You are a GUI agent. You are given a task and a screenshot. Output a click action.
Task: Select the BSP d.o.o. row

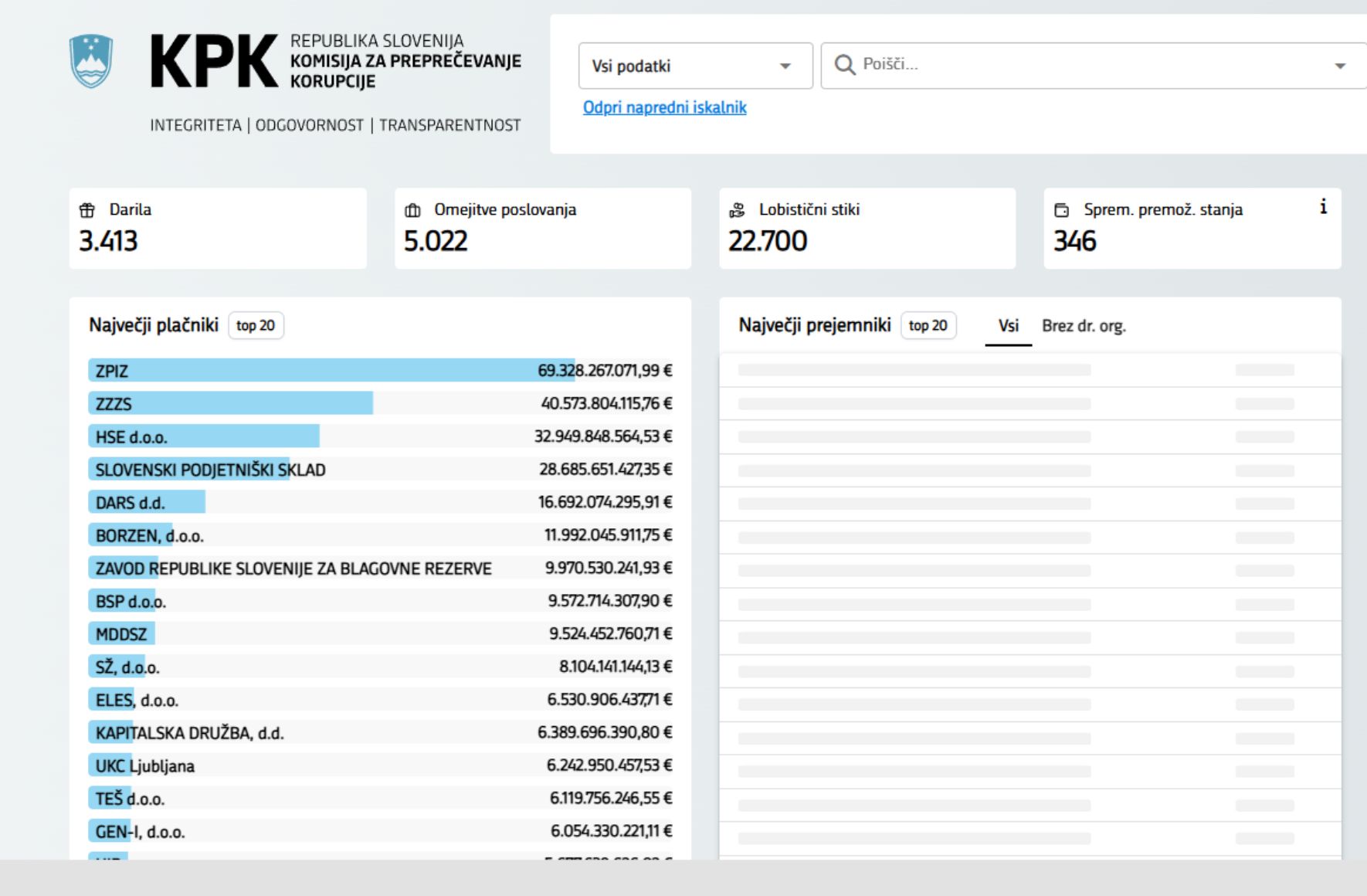pyautogui.click(x=380, y=601)
